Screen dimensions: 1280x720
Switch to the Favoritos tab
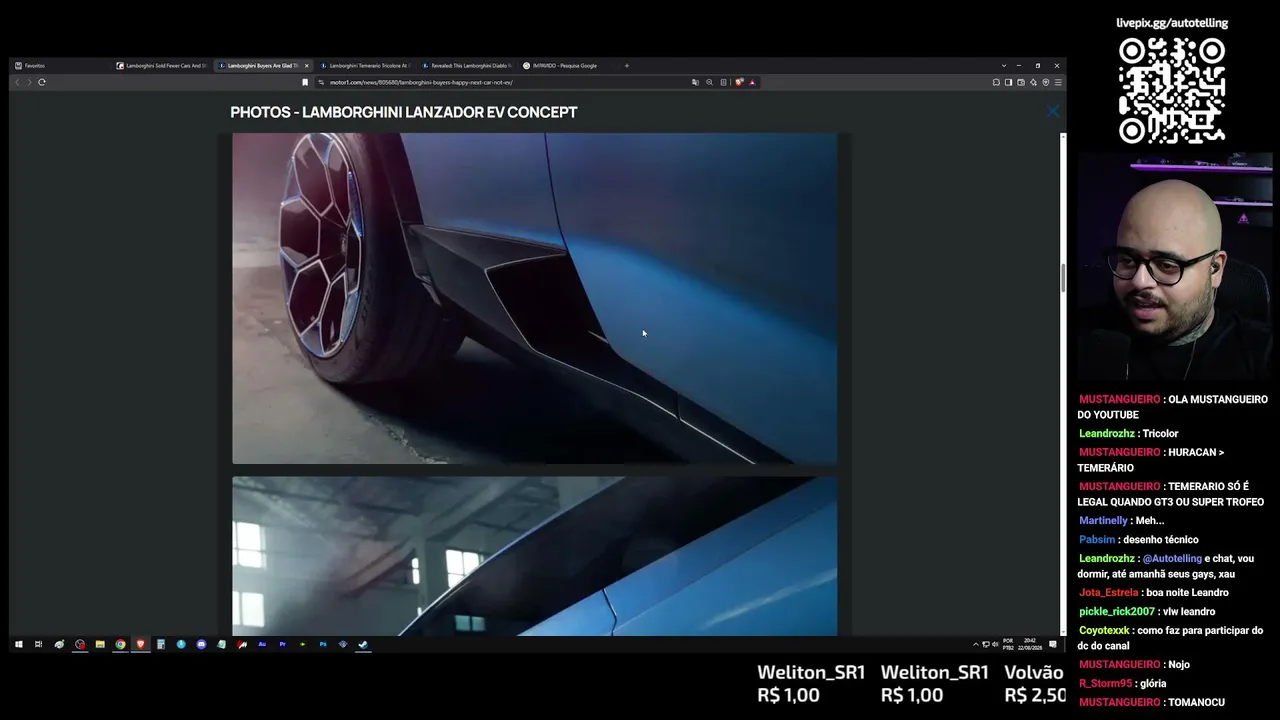60,66
